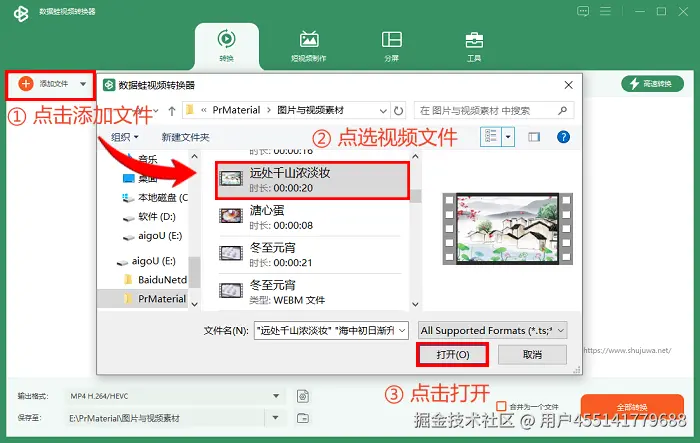Select first aigoU (E:) under This PC
The image size is (700, 443).
coord(152,236)
